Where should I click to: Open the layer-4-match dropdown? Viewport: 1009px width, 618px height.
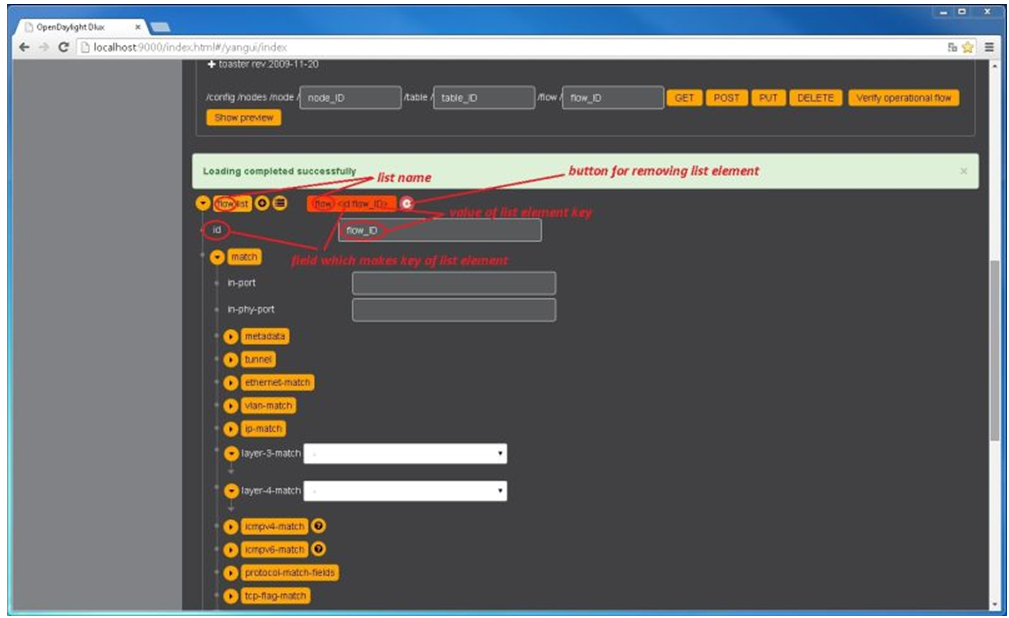[405, 491]
